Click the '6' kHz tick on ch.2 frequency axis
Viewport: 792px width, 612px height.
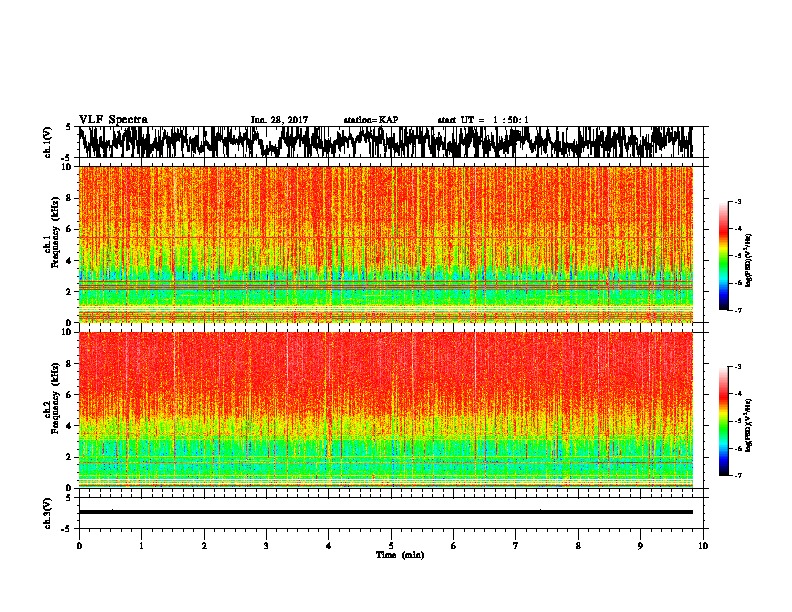click(x=69, y=395)
